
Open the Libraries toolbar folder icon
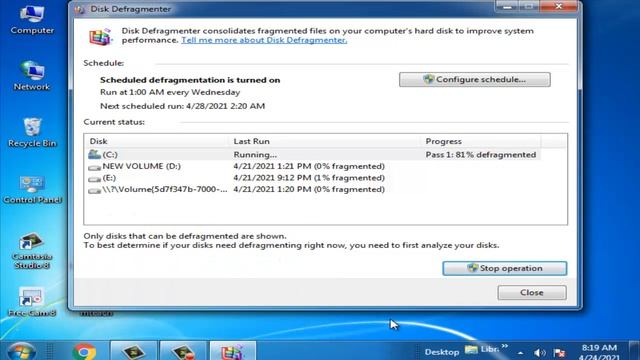(x=471, y=350)
